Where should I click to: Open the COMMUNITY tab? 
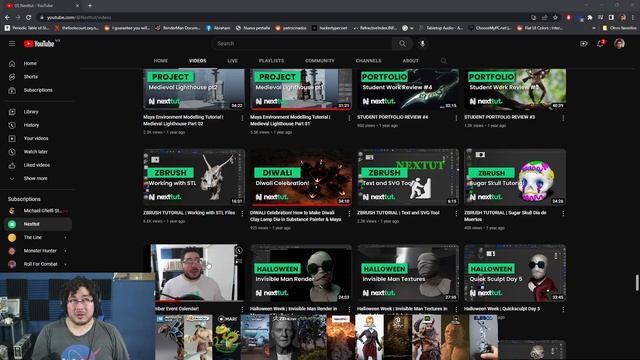tap(320, 61)
